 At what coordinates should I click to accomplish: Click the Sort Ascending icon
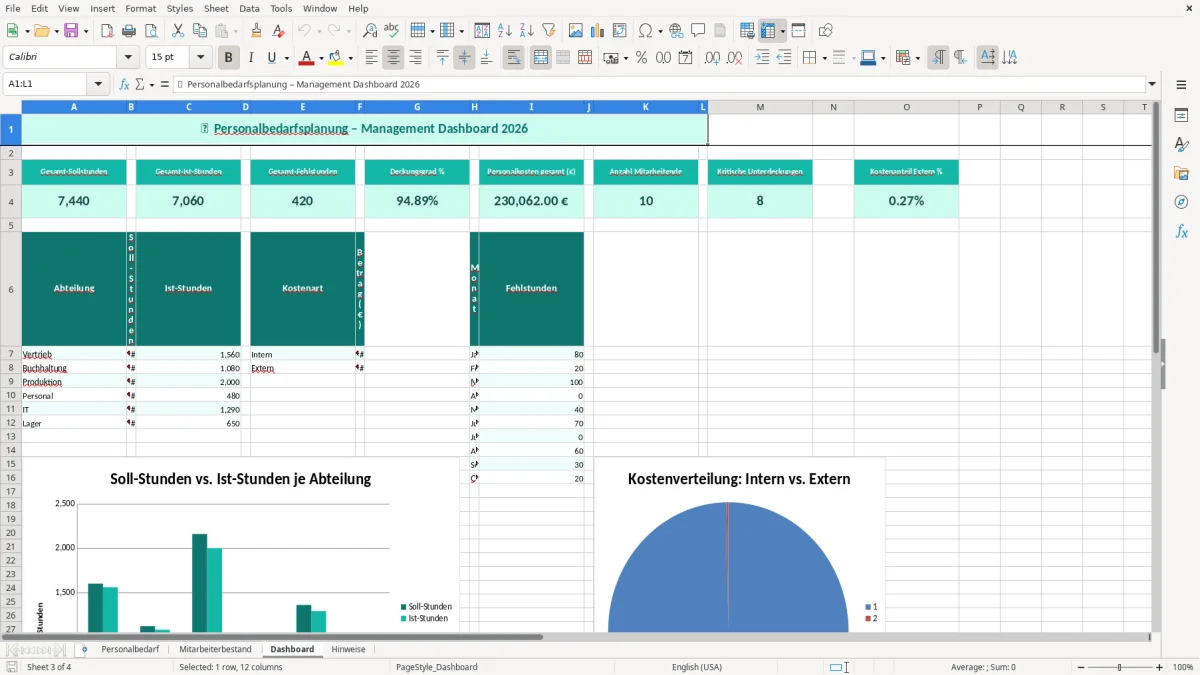tap(505, 31)
